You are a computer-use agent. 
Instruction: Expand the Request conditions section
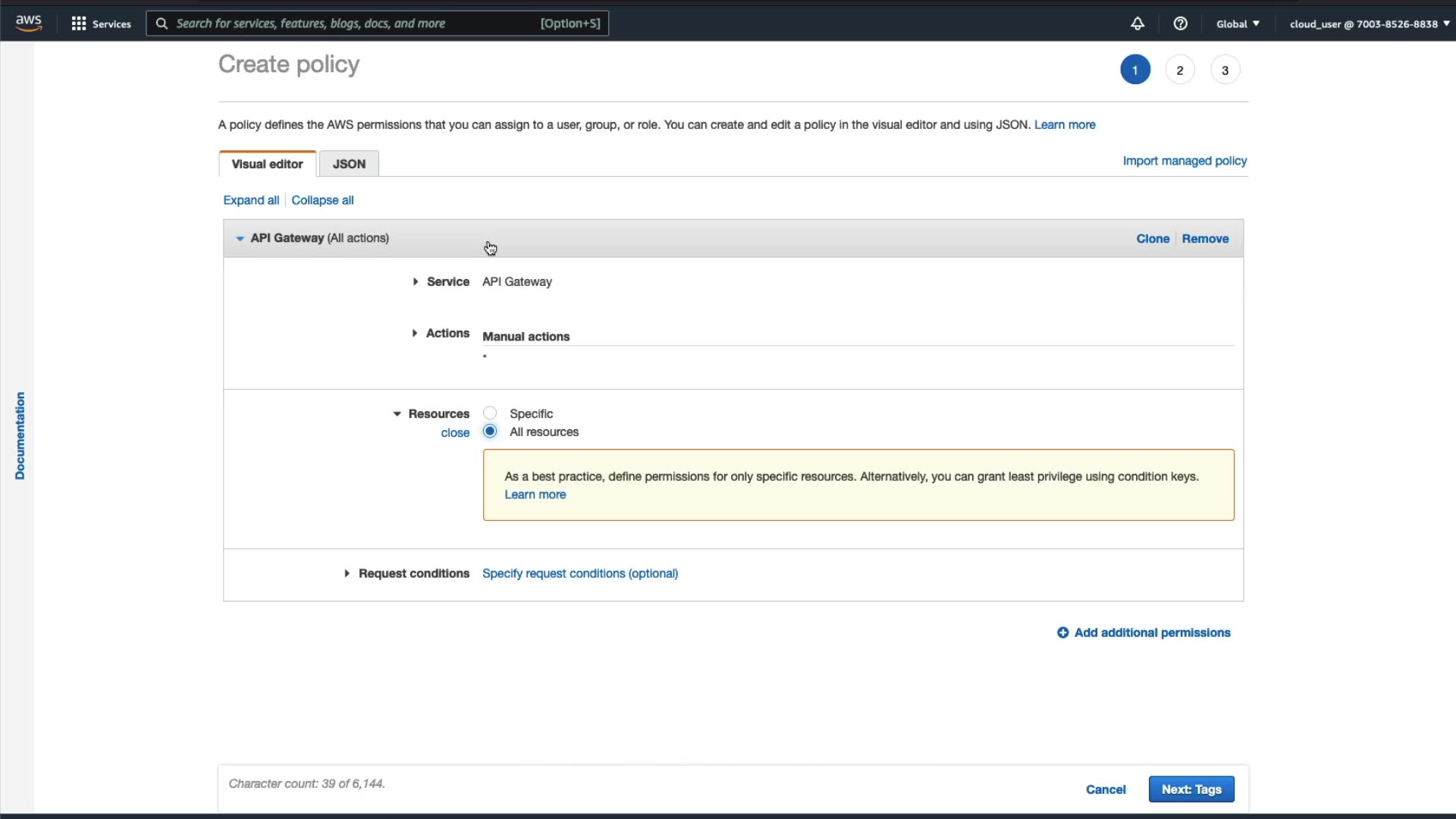(347, 573)
